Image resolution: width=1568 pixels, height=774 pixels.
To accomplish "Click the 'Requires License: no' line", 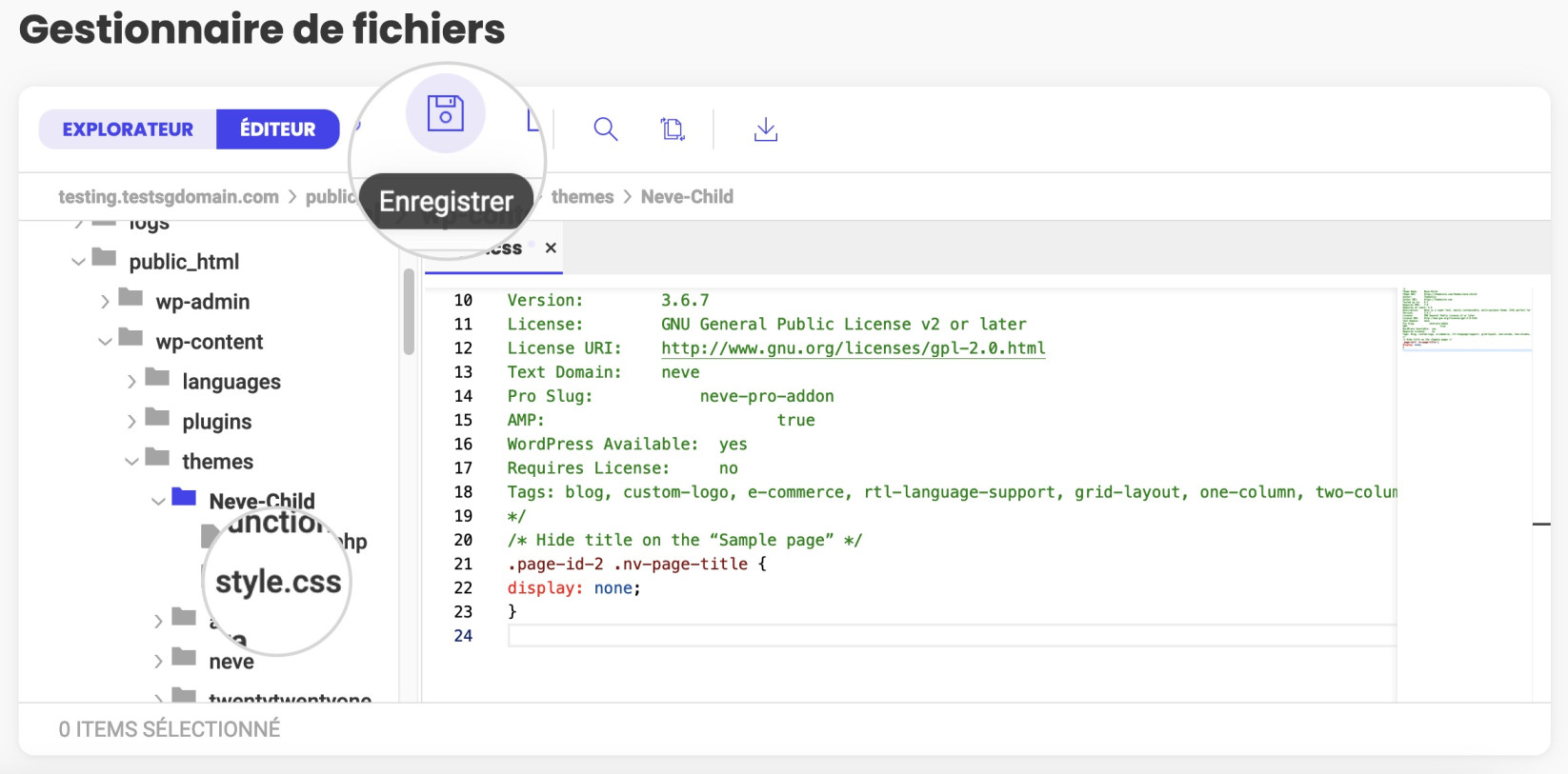I will pos(622,468).
